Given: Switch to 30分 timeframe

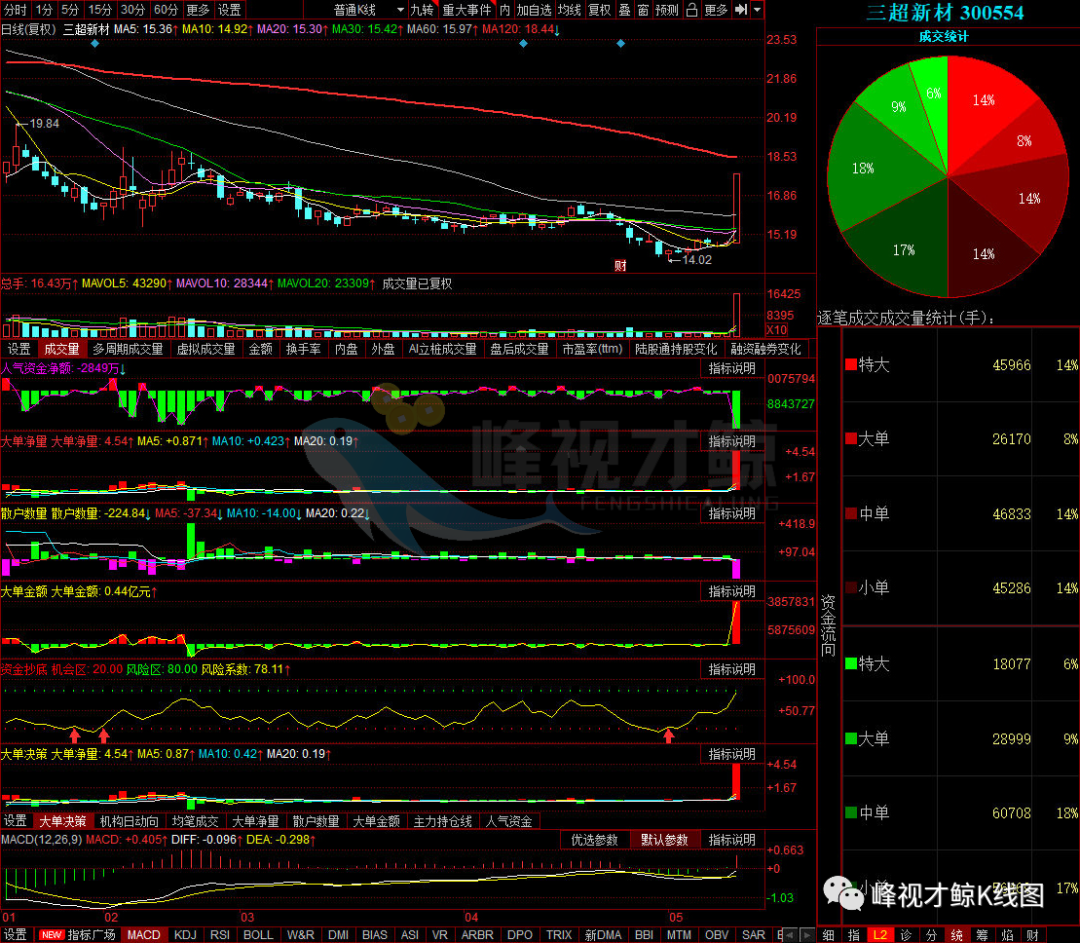Looking at the screenshot, I should pos(133,10).
